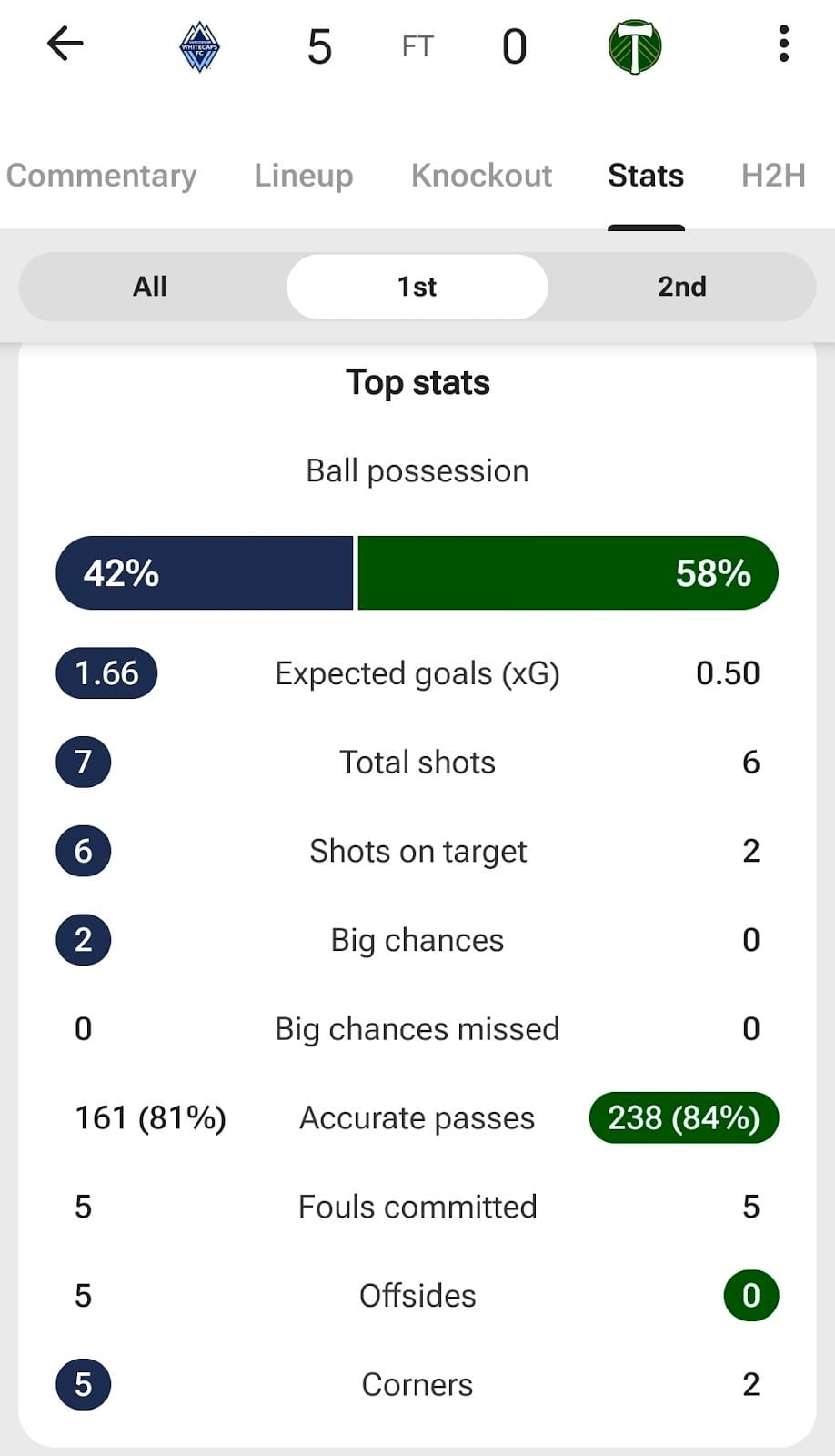Tap the 42% navy possession bar
Screen dimensions: 835x1456
pyautogui.click(x=205, y=573)
